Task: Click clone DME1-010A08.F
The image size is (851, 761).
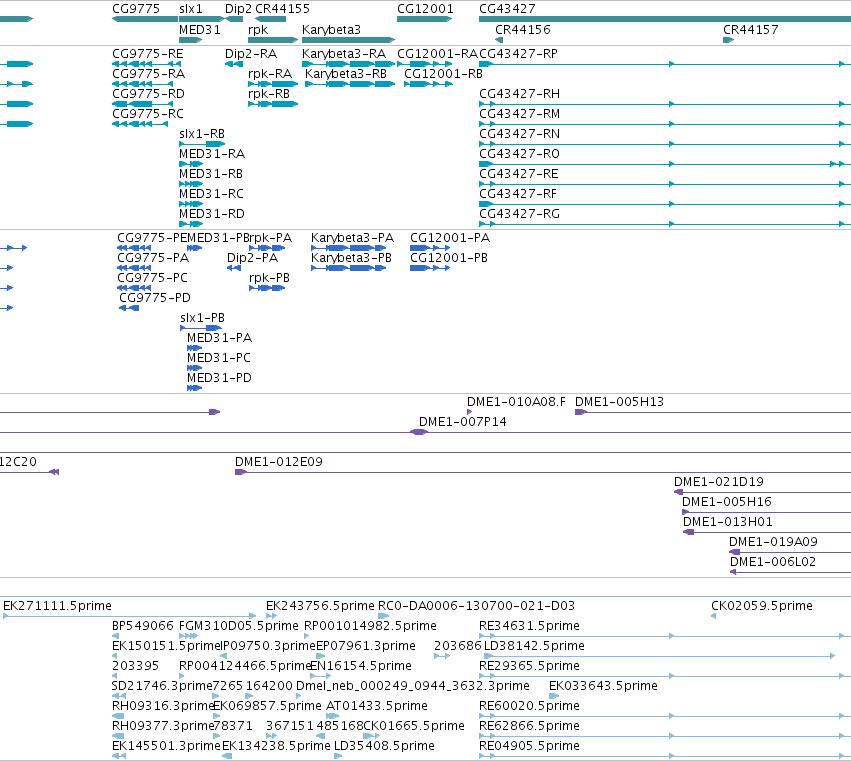Action: pyautogui.click(x=469, y=412)
